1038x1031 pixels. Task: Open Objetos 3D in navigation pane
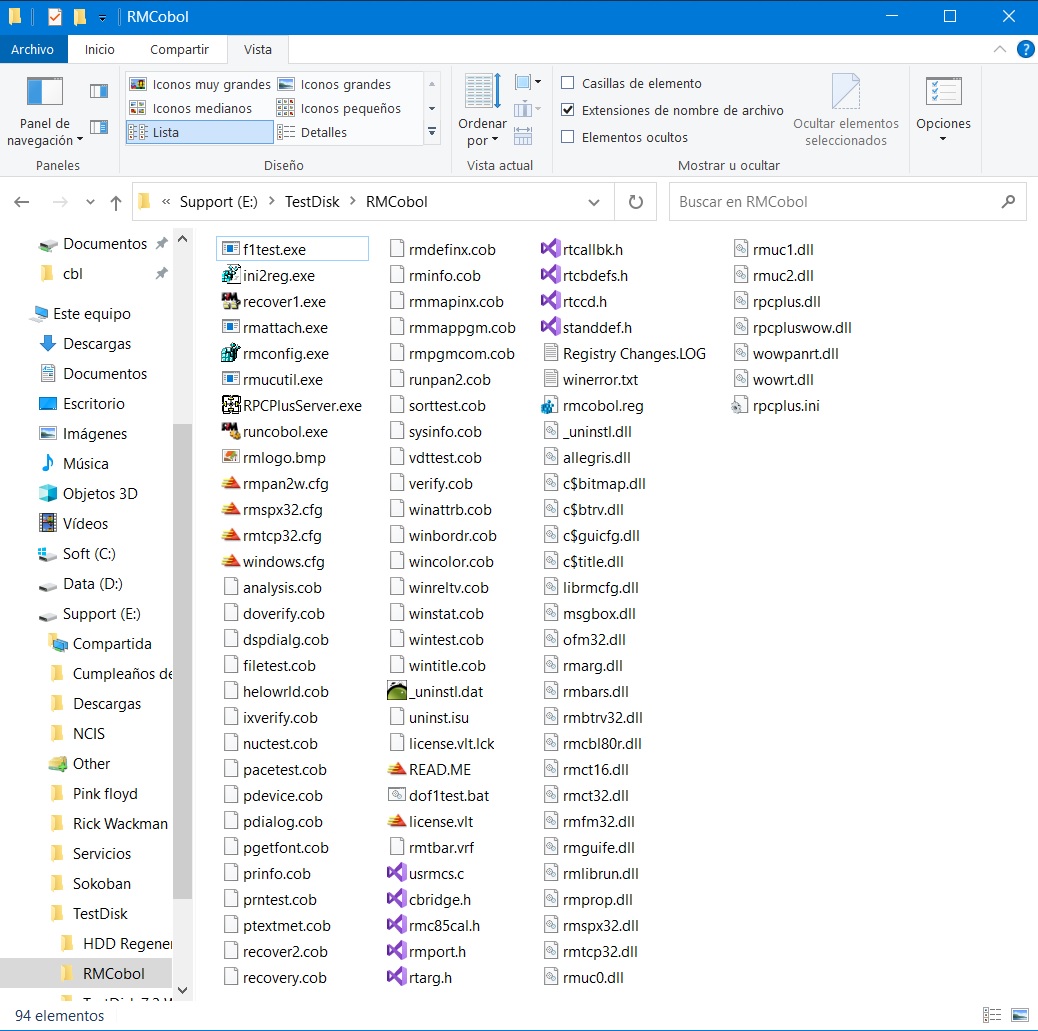click(x=100, y=493)
